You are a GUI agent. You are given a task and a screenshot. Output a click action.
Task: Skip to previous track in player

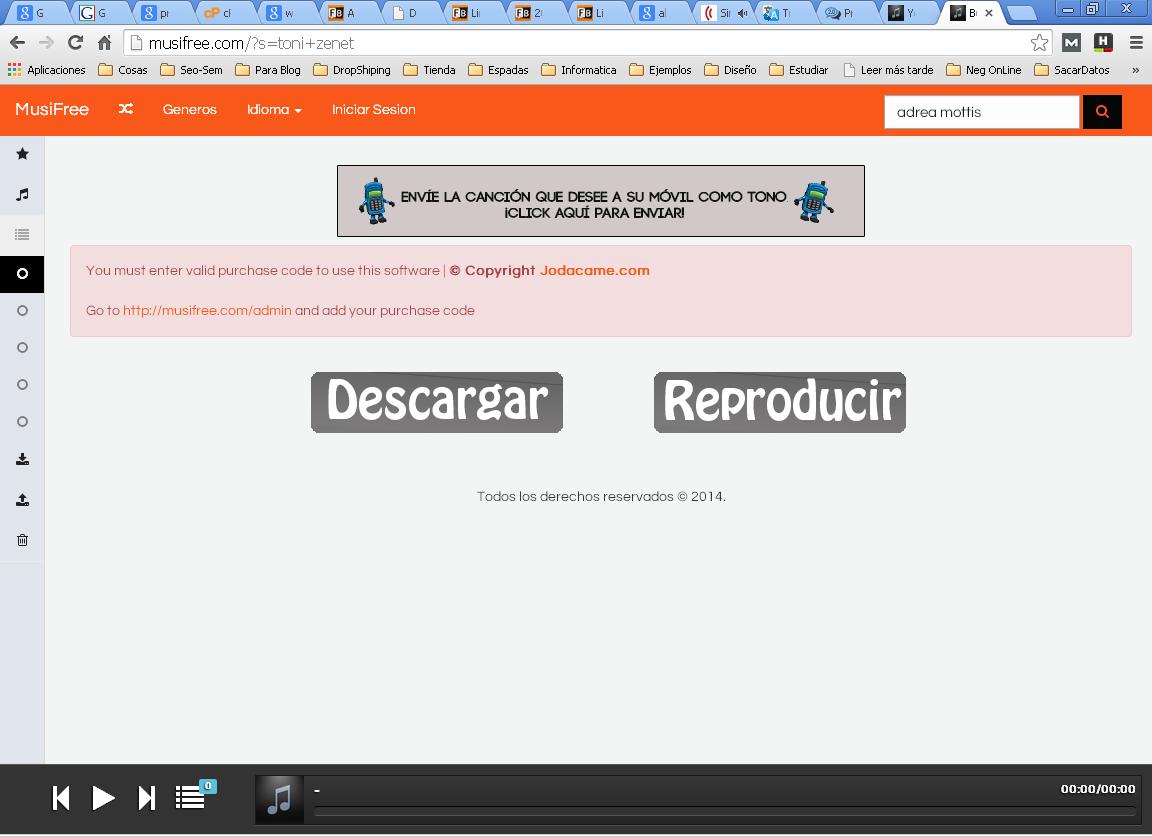[x=61, y=798]
